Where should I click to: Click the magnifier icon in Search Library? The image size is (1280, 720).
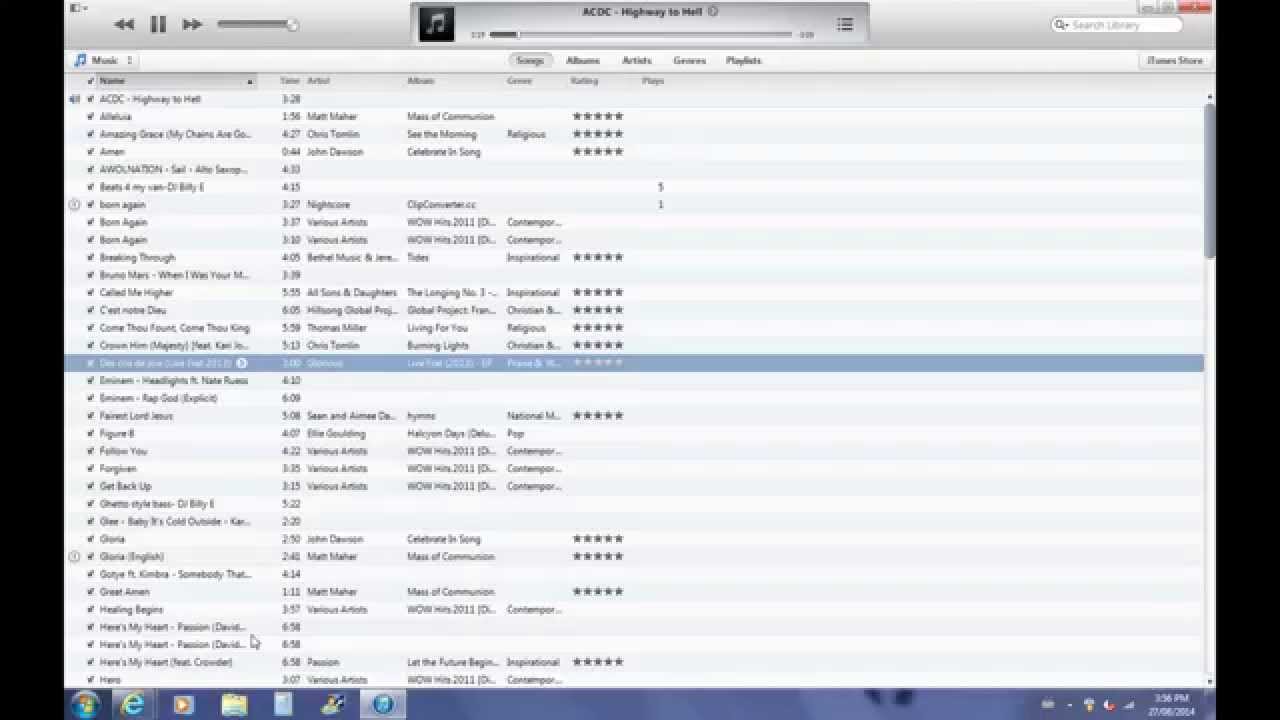tap(1062, 25)
